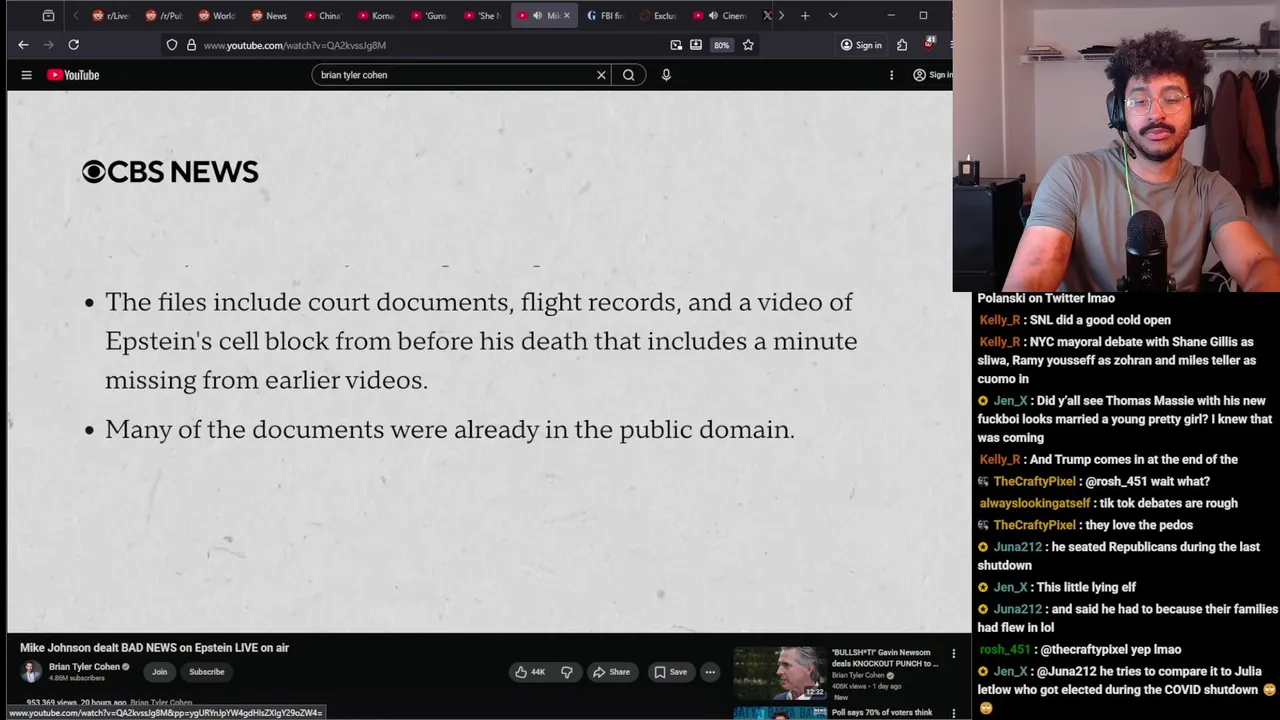The height and width of the screenshot is (720, 1280).
Task: Open a new browser tab
Action: coord(804,16)
